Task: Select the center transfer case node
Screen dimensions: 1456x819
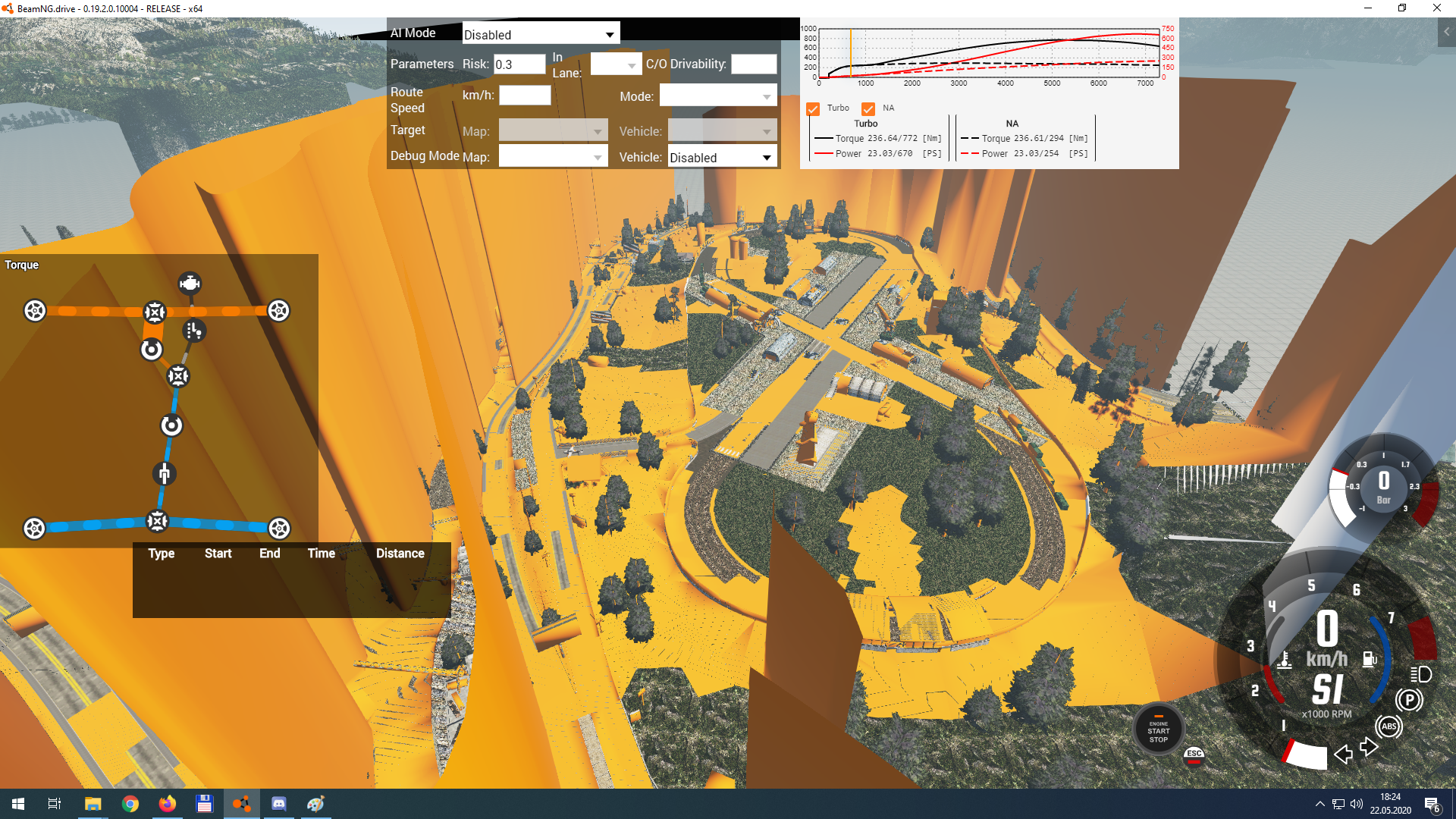Action: click(178, 376)
